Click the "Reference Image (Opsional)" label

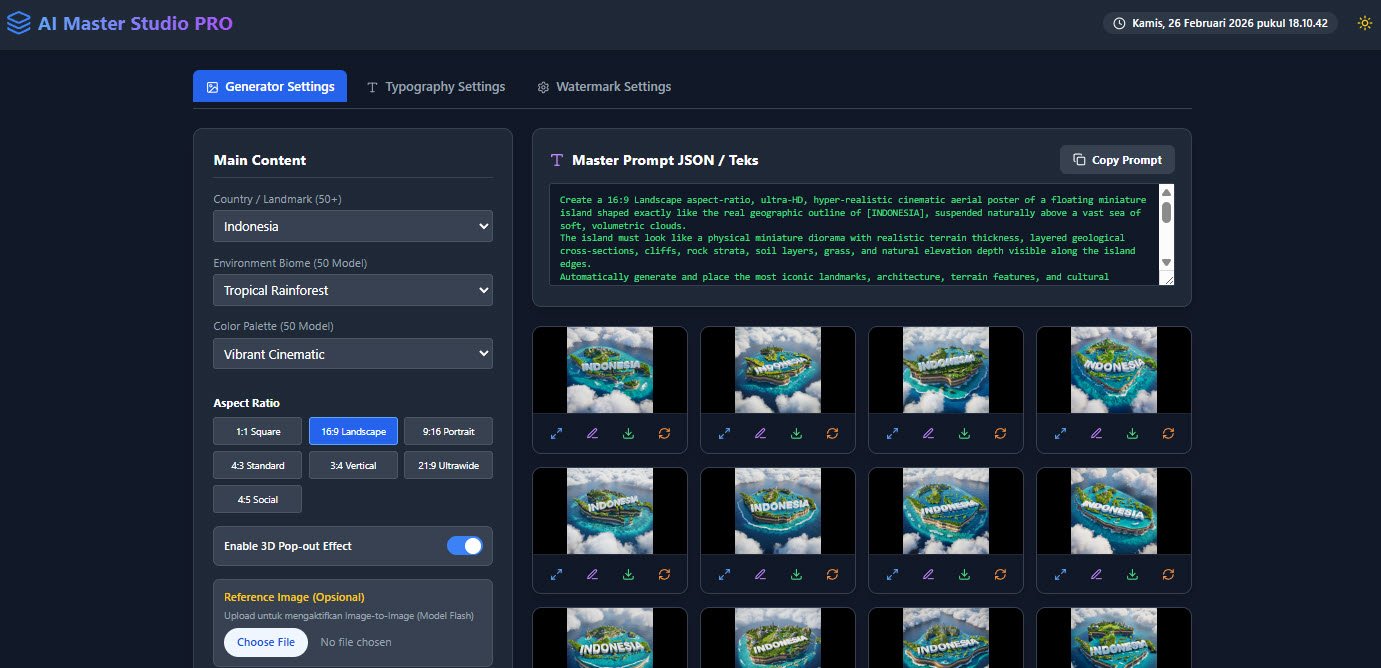(x=294, y=597)
